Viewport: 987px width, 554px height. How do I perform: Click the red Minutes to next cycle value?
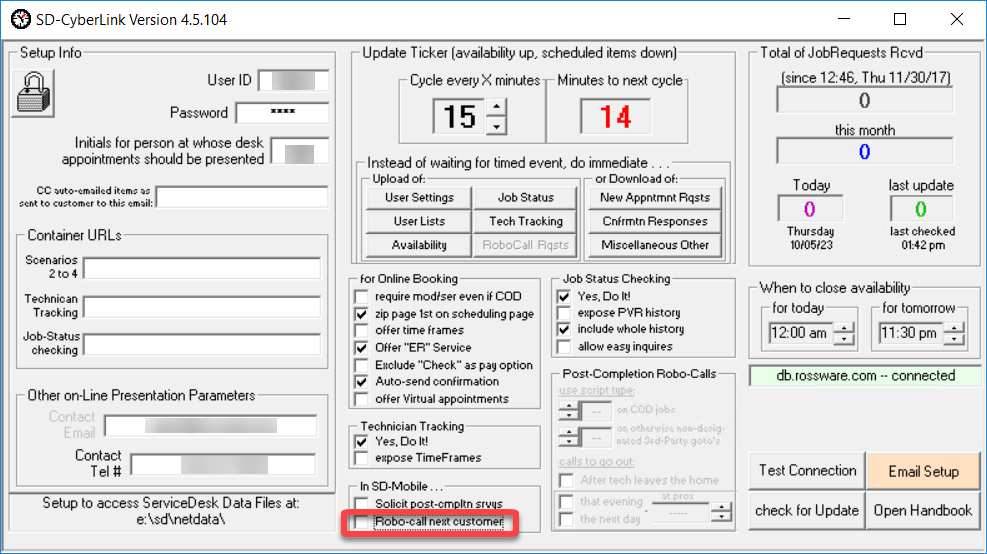point(616,116)
